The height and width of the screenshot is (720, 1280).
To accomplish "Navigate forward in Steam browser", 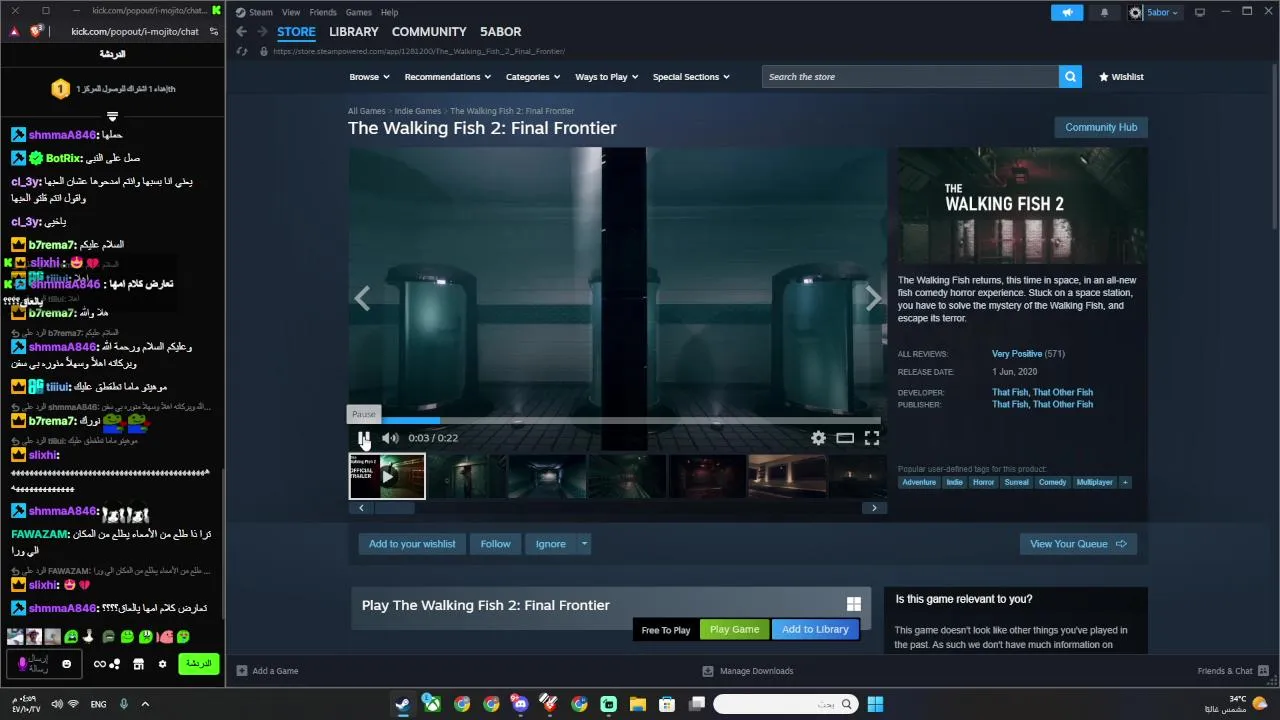I will coord(262,32).
